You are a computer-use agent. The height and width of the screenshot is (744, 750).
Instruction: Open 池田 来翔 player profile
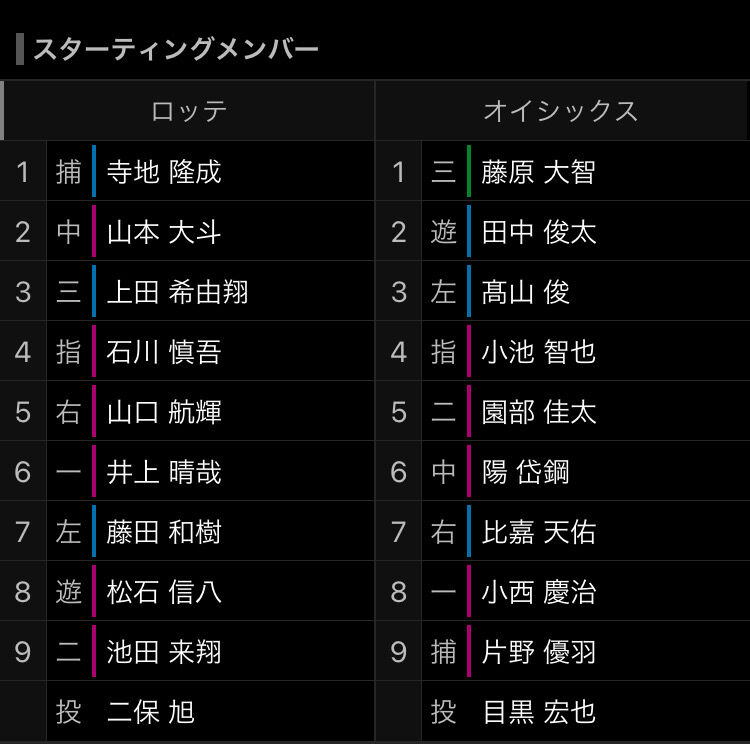[164, 652]
